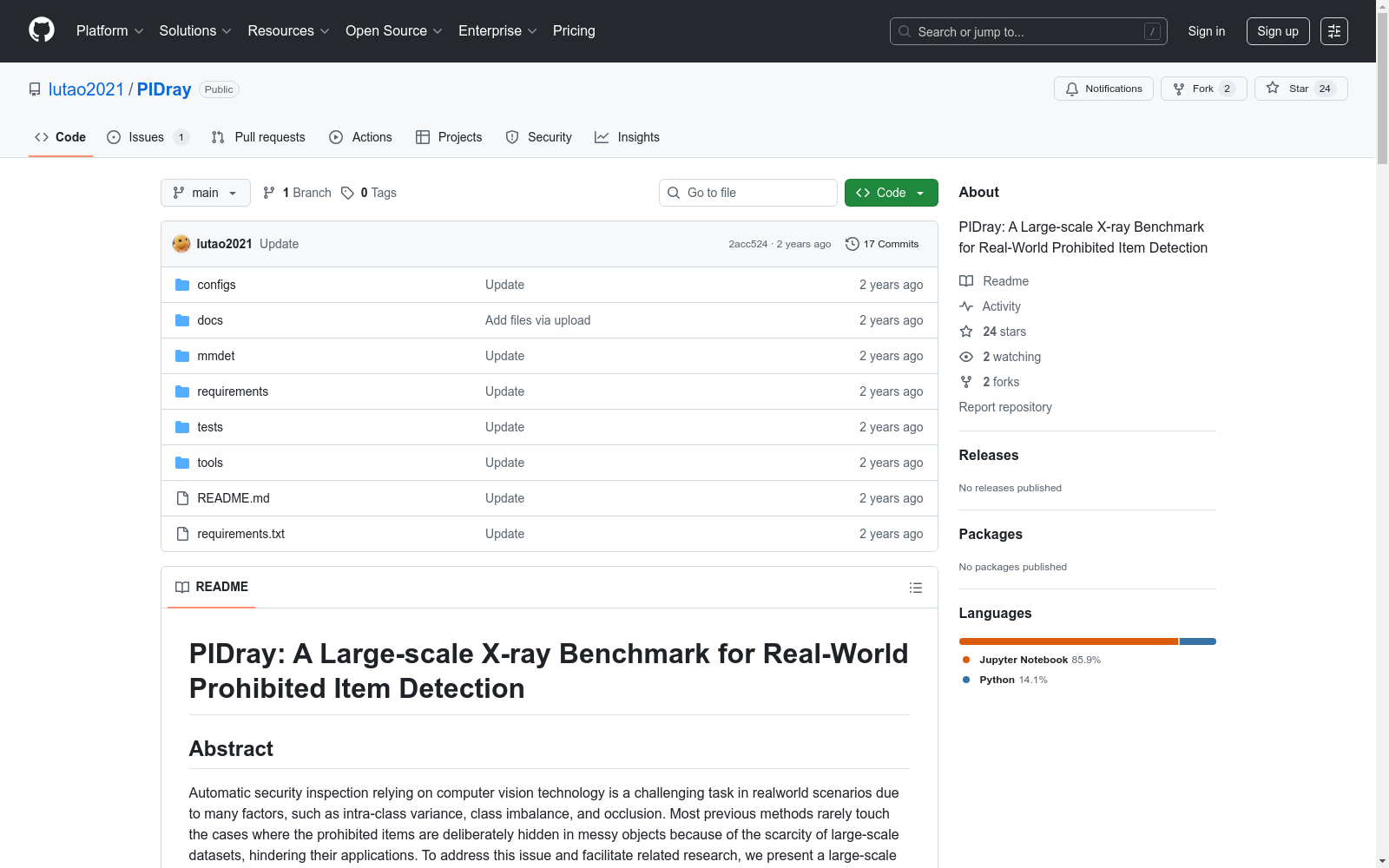1389x868 pixels.
Task: Expand the Open Source menu
Action: 394,31
